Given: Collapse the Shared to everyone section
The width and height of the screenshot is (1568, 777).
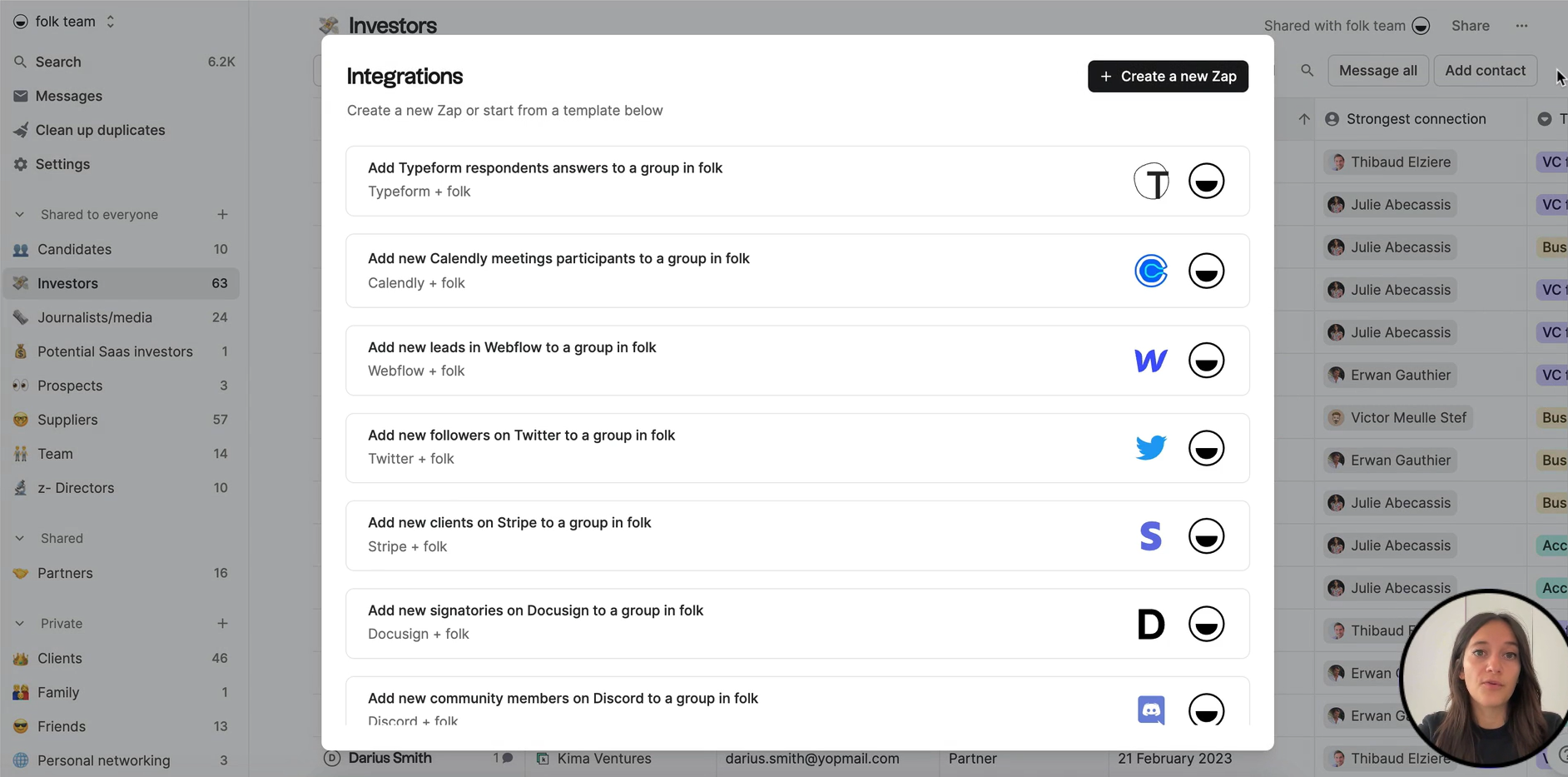Looking at the screenshot, I should click(20, 215).
